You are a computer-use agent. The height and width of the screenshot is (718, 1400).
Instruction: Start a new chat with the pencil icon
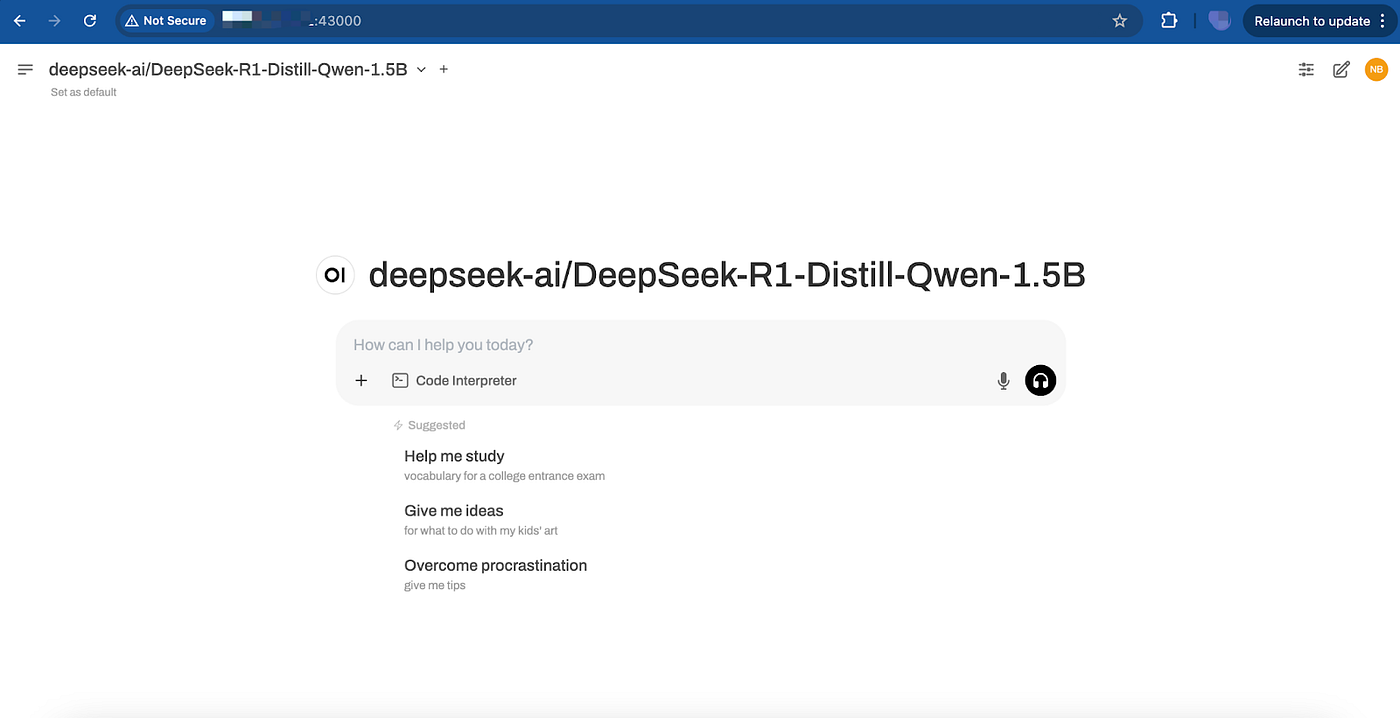pyautogui.click(x=1342, y=69)
